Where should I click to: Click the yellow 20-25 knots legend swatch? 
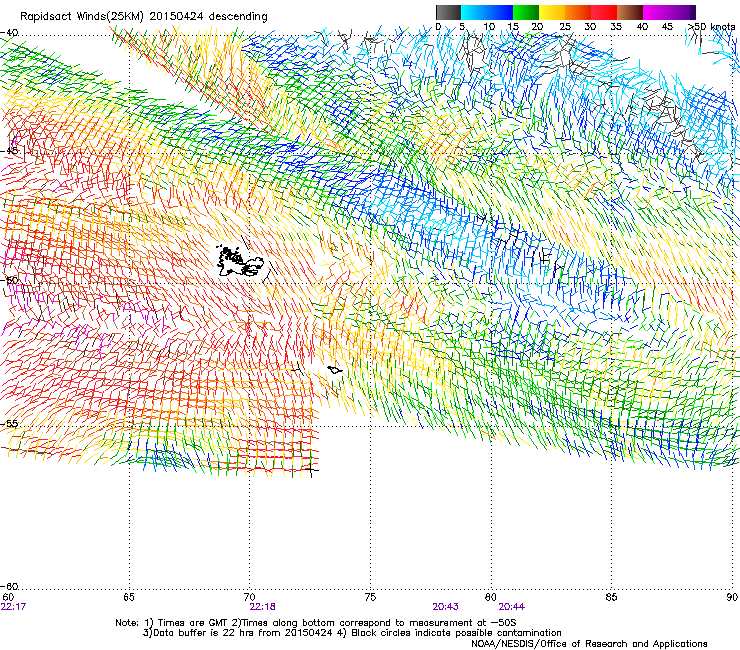[552, 12]
